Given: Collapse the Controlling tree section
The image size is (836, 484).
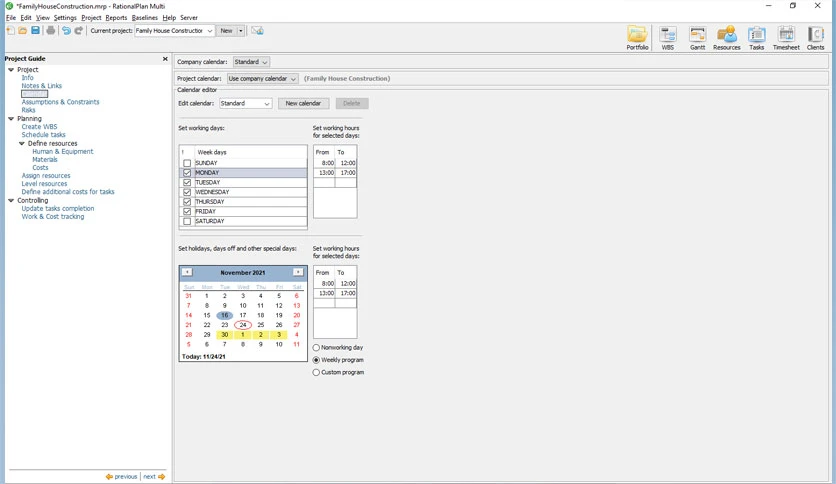Looking at the screenshot, I should click(x=11, y=200).
